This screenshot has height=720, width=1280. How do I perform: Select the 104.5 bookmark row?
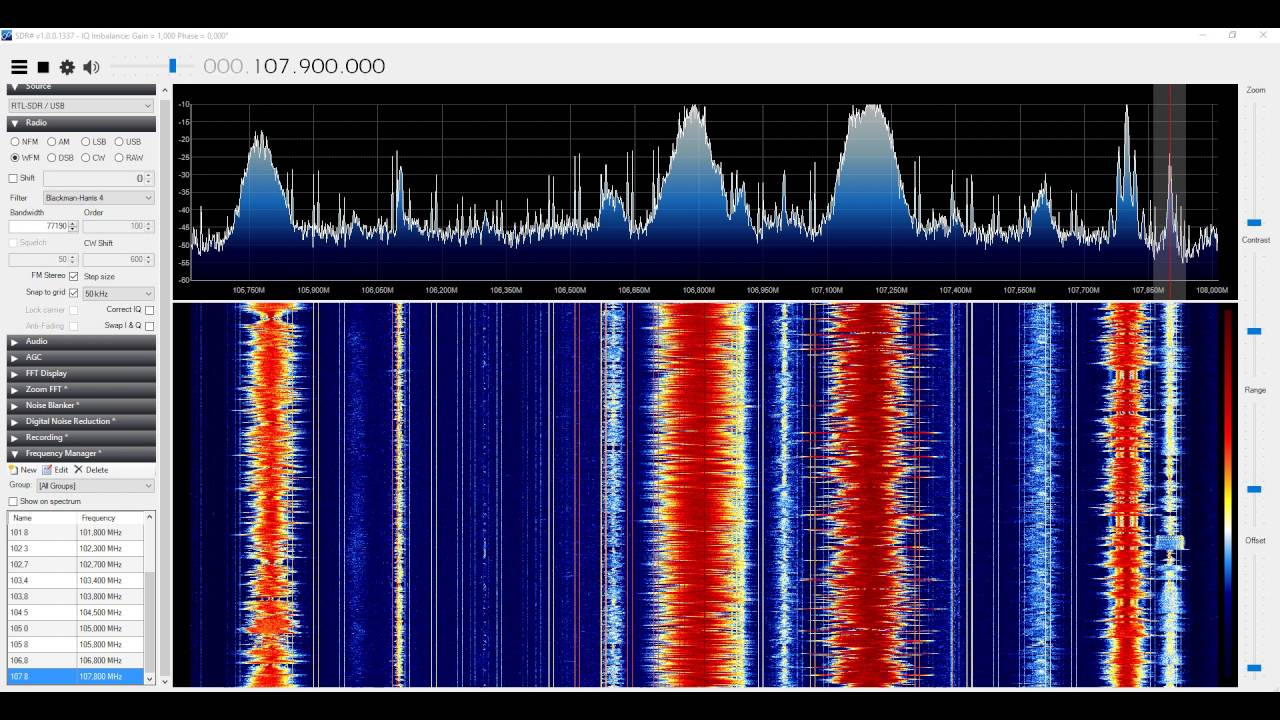75,613
